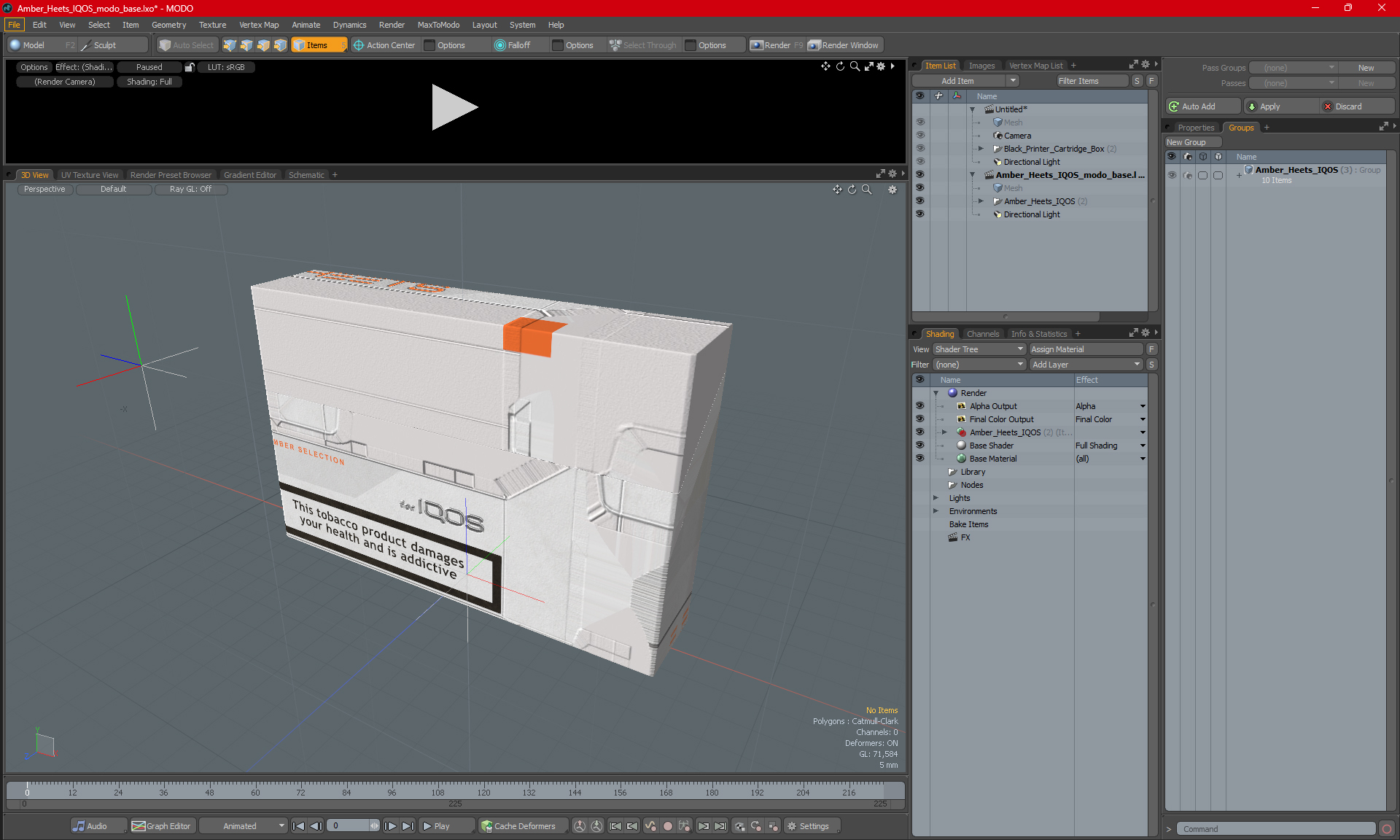Open the Add Layer dropdown
This screenshot has width=1400, height=840.
tap(1086, 365)
